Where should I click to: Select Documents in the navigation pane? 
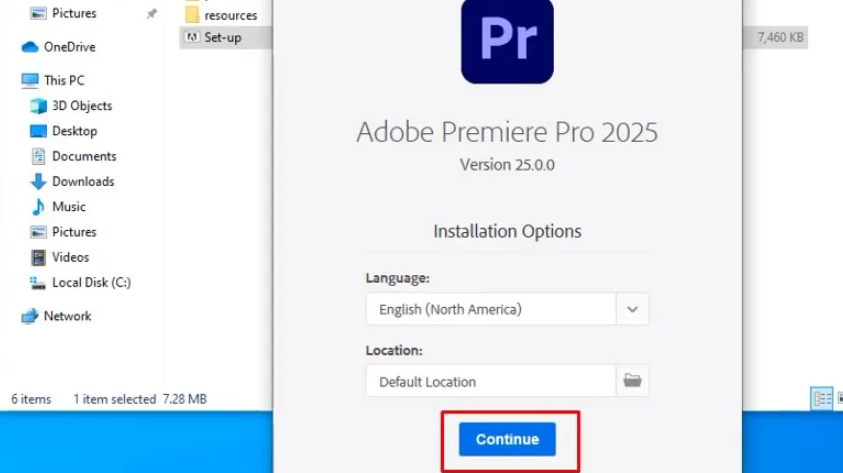point(84,156)
